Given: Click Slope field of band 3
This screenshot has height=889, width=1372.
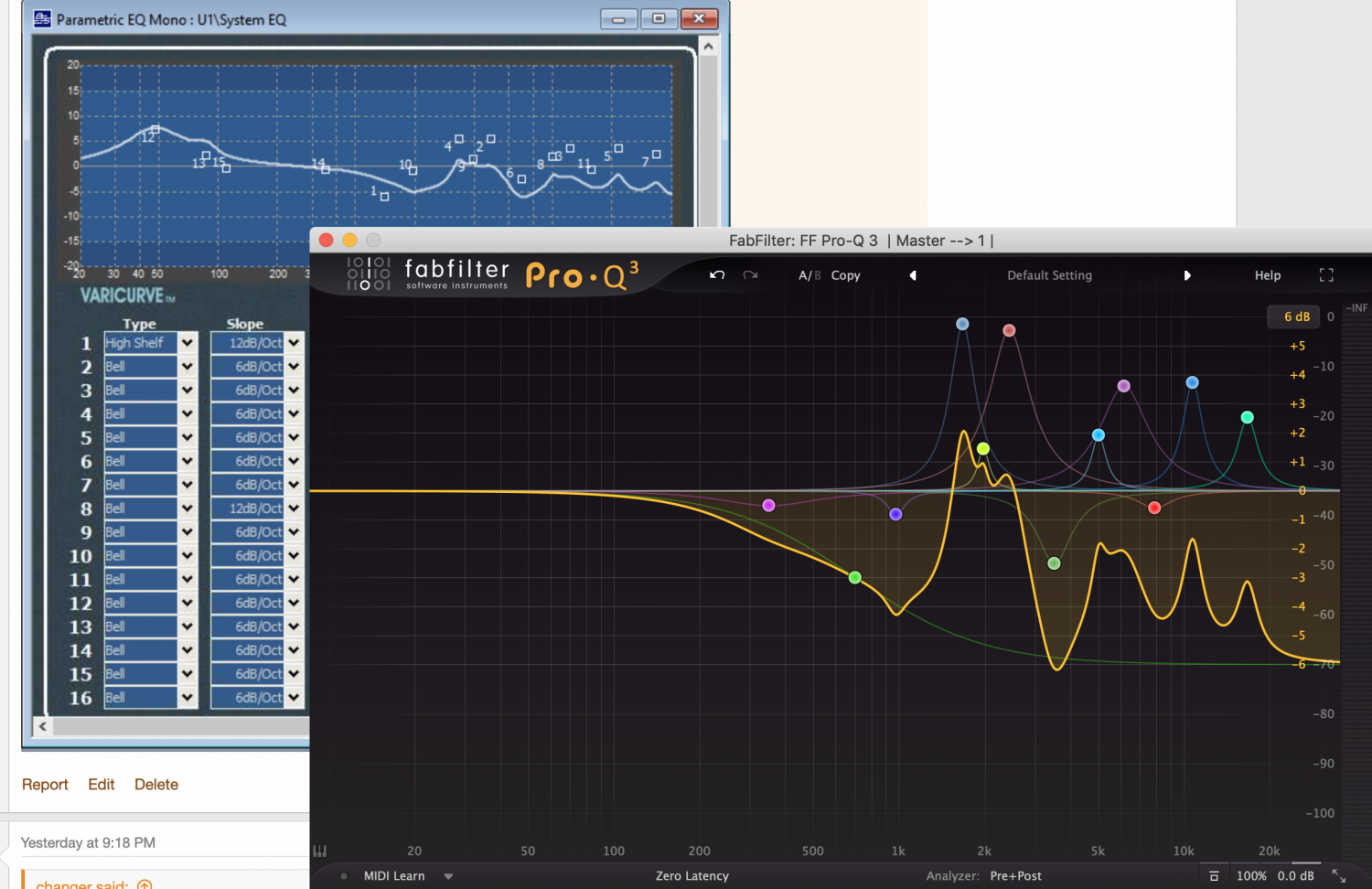Looking at the screenshot, I should coord(247,391).
